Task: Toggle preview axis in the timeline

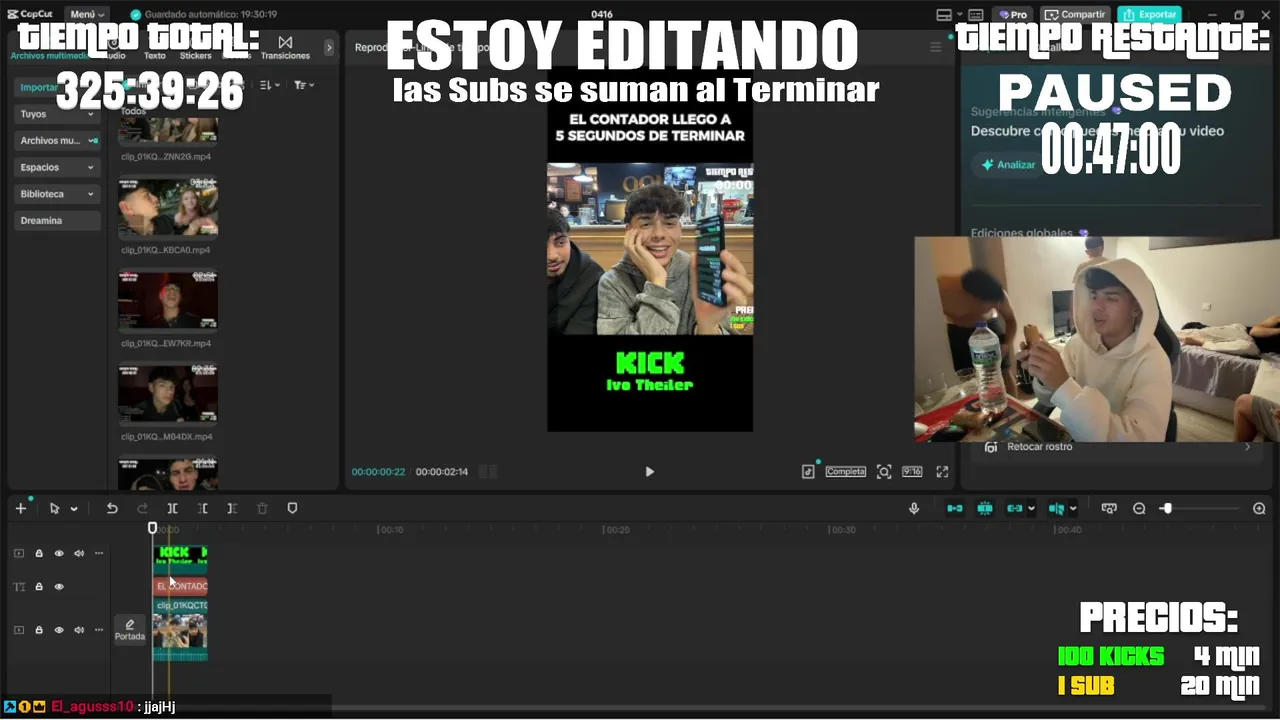Action: point(1057,508)
